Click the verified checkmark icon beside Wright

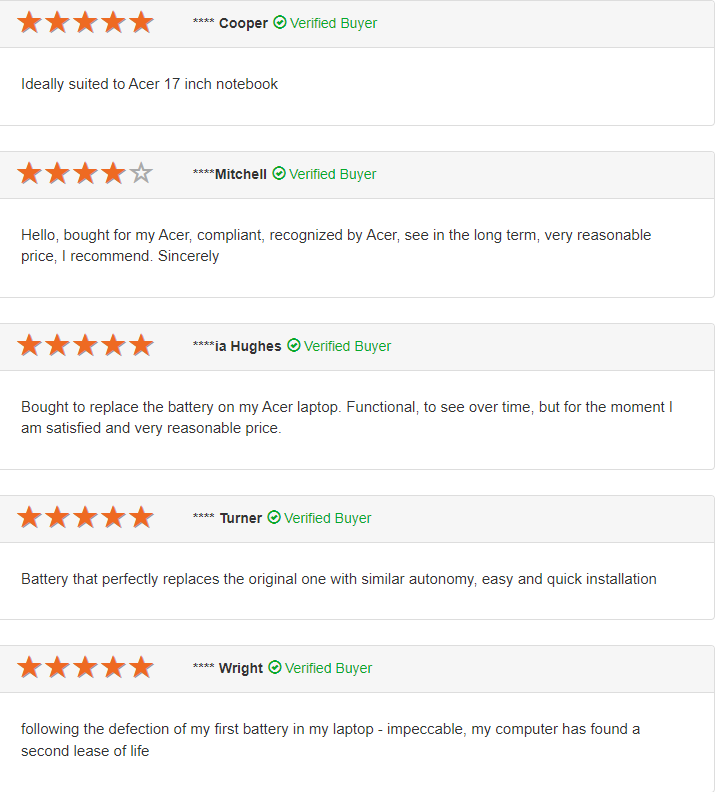275,667
